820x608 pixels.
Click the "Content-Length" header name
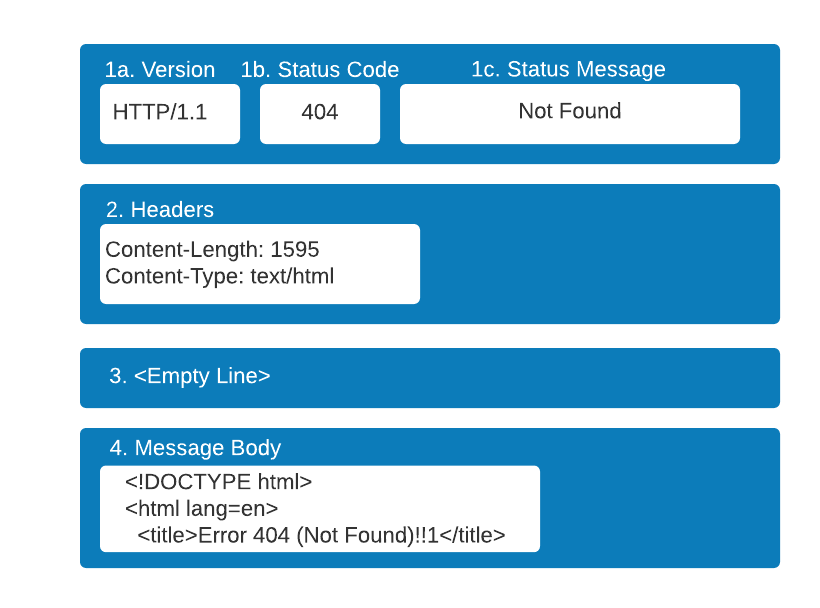click(182, 250)
